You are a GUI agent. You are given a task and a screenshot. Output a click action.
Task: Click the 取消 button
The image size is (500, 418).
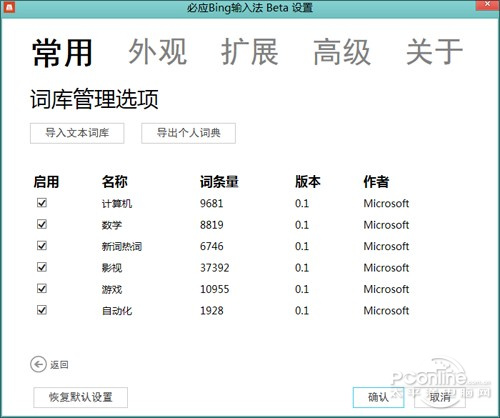click(440, 397)
